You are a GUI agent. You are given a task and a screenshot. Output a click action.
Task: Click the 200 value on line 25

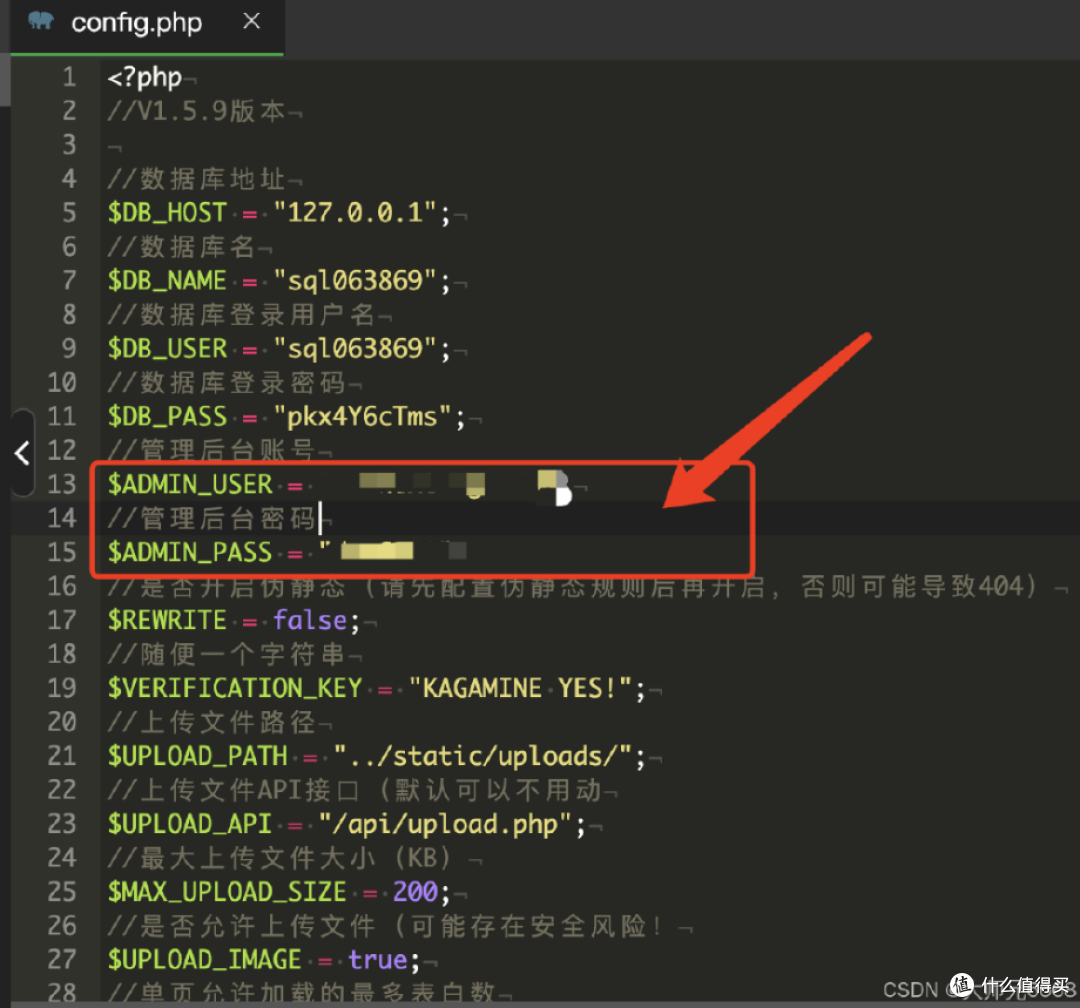(415, 892)
